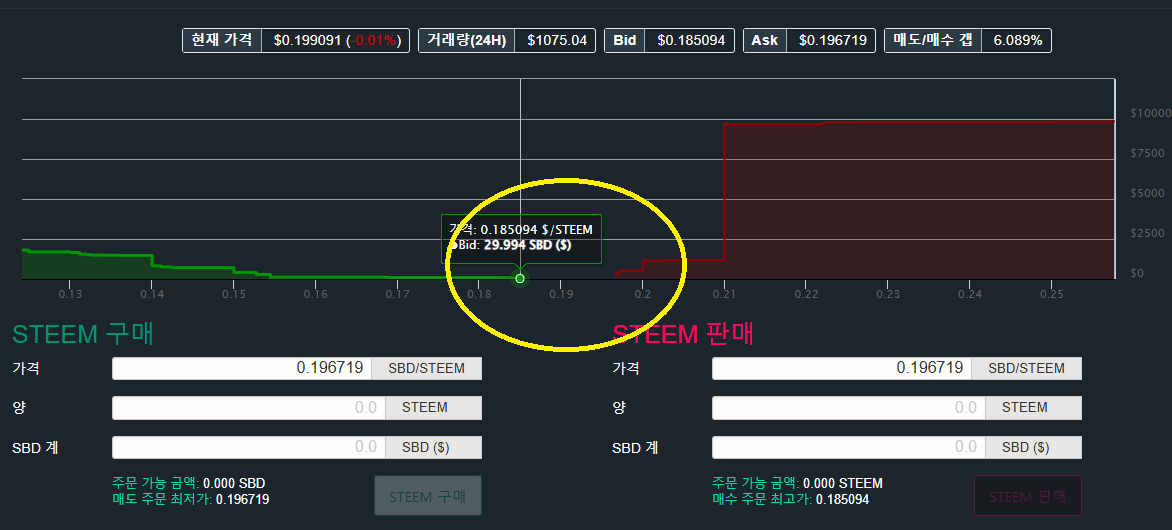
Task: Click the 현재 가격 $0.199091 price box
Action: 297,40
